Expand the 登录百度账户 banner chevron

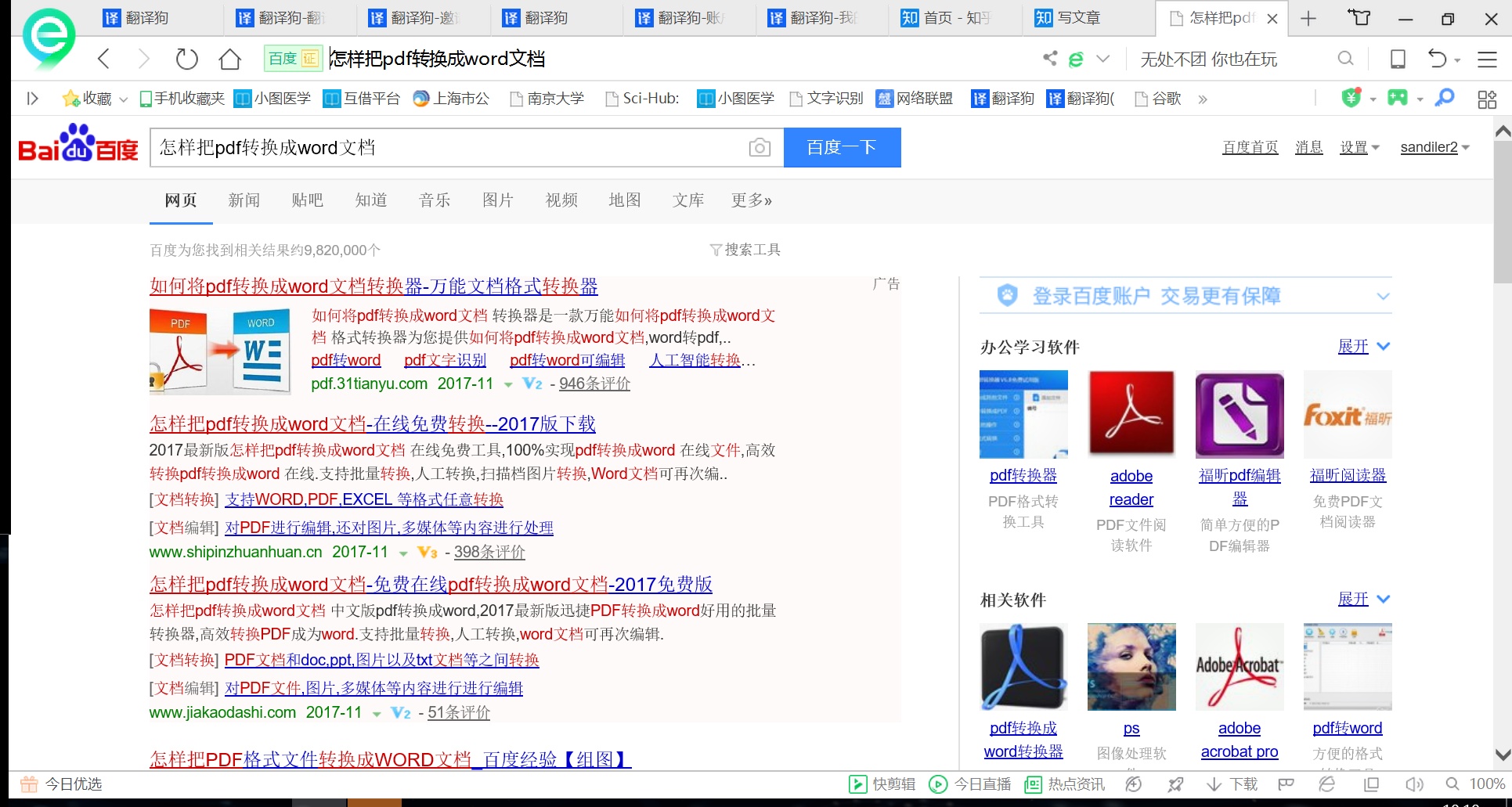1383,297
